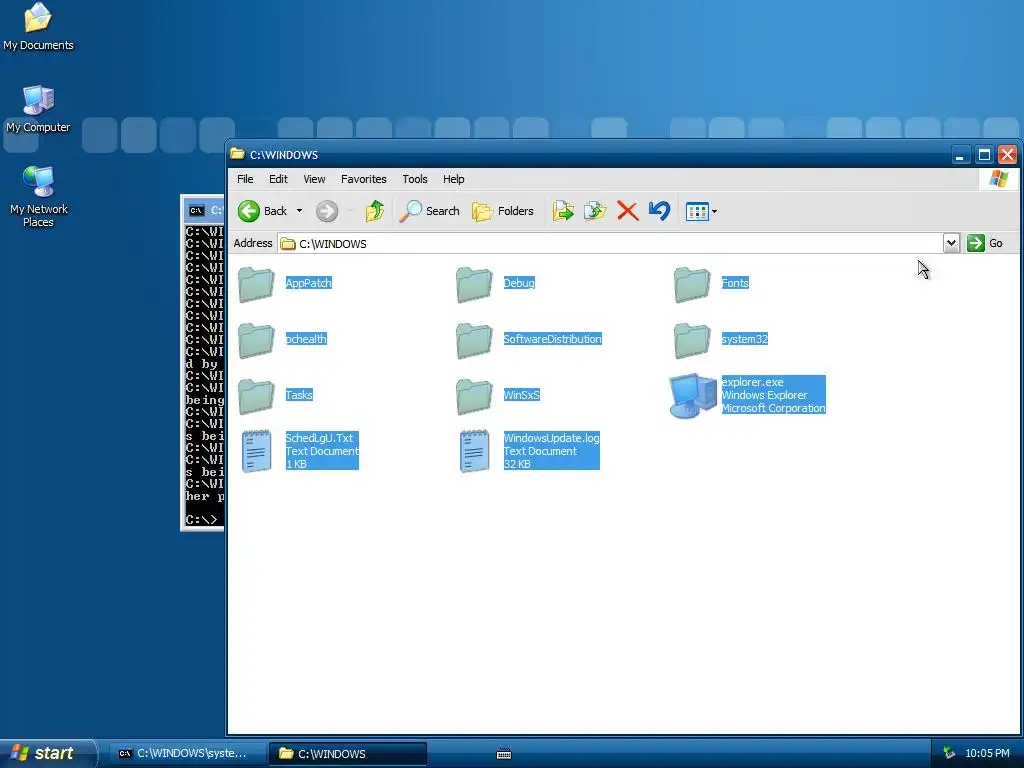This screenshot has width=1024, height=768.
Task: Click the 'SchedLgU.Txt' file name text
Action: point(319,438)
